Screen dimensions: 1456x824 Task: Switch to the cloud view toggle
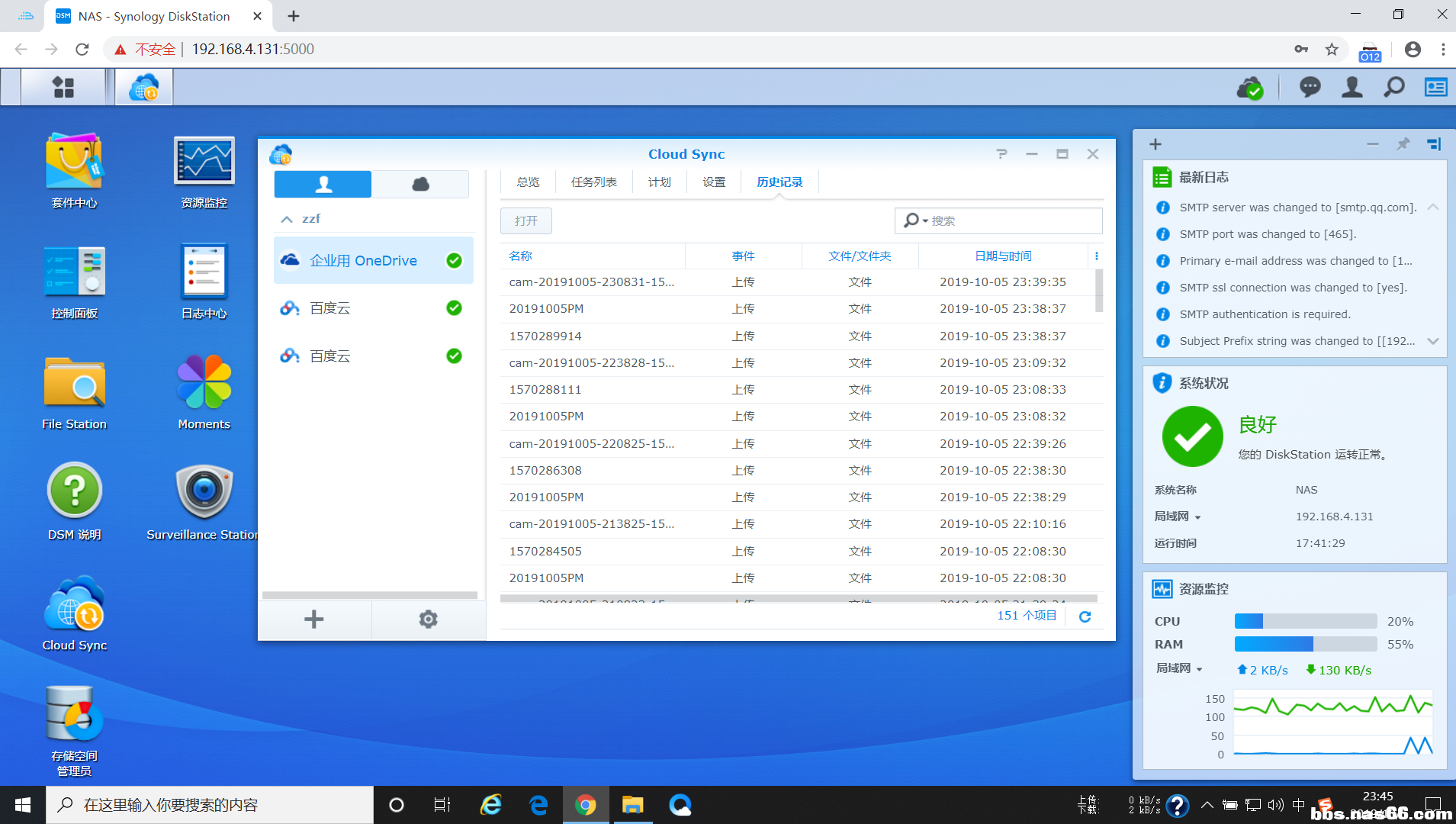[x=420, y=184]
